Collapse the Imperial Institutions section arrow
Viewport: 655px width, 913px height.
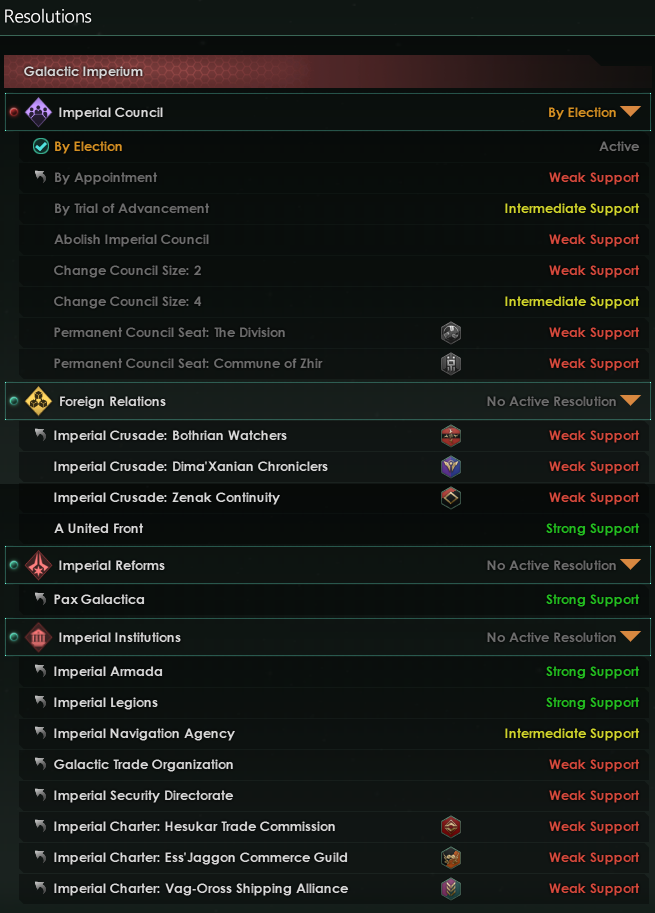(x=630, y=637)
